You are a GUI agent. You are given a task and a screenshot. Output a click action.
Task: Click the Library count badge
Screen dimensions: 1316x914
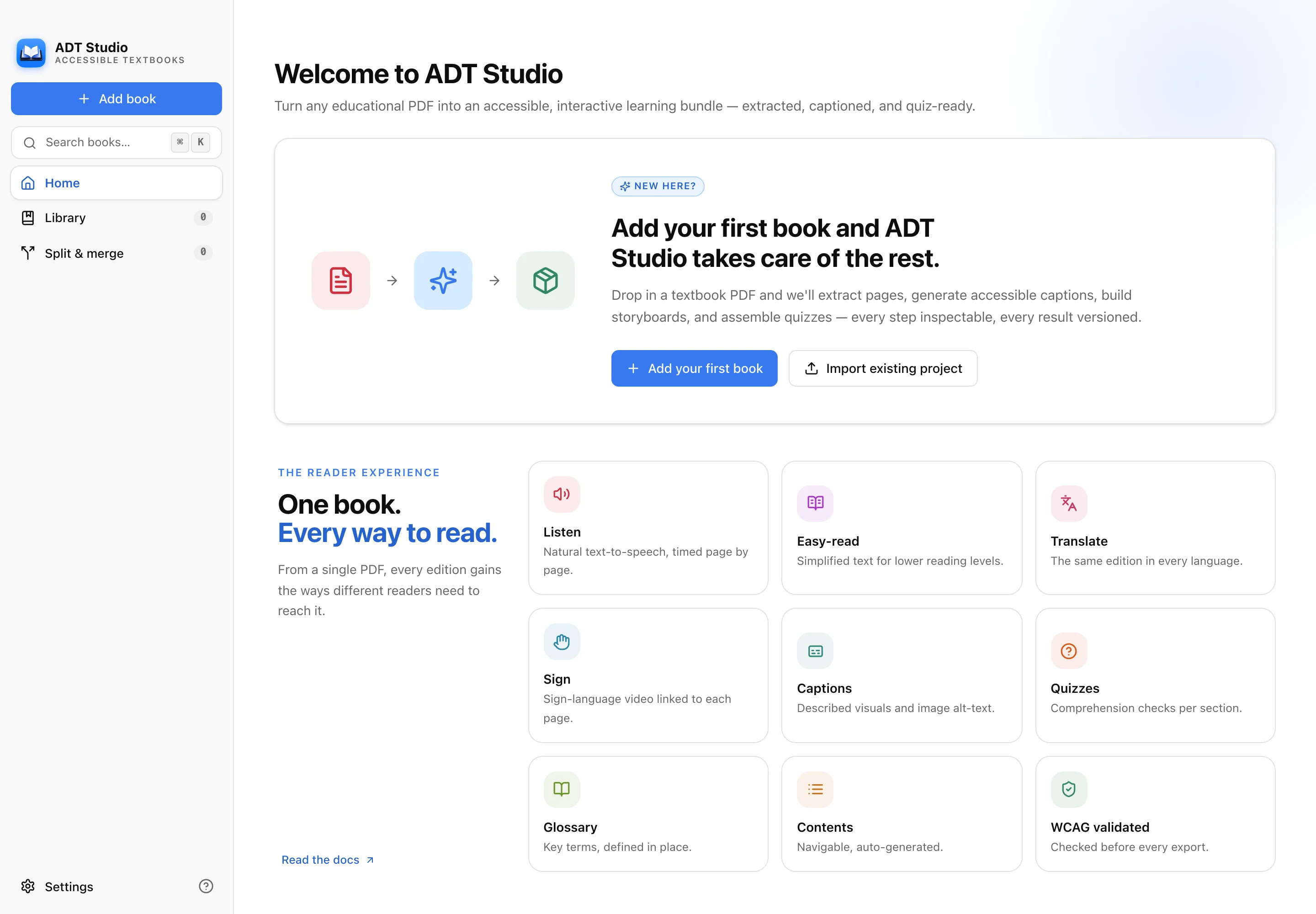[x=203, y=218]
